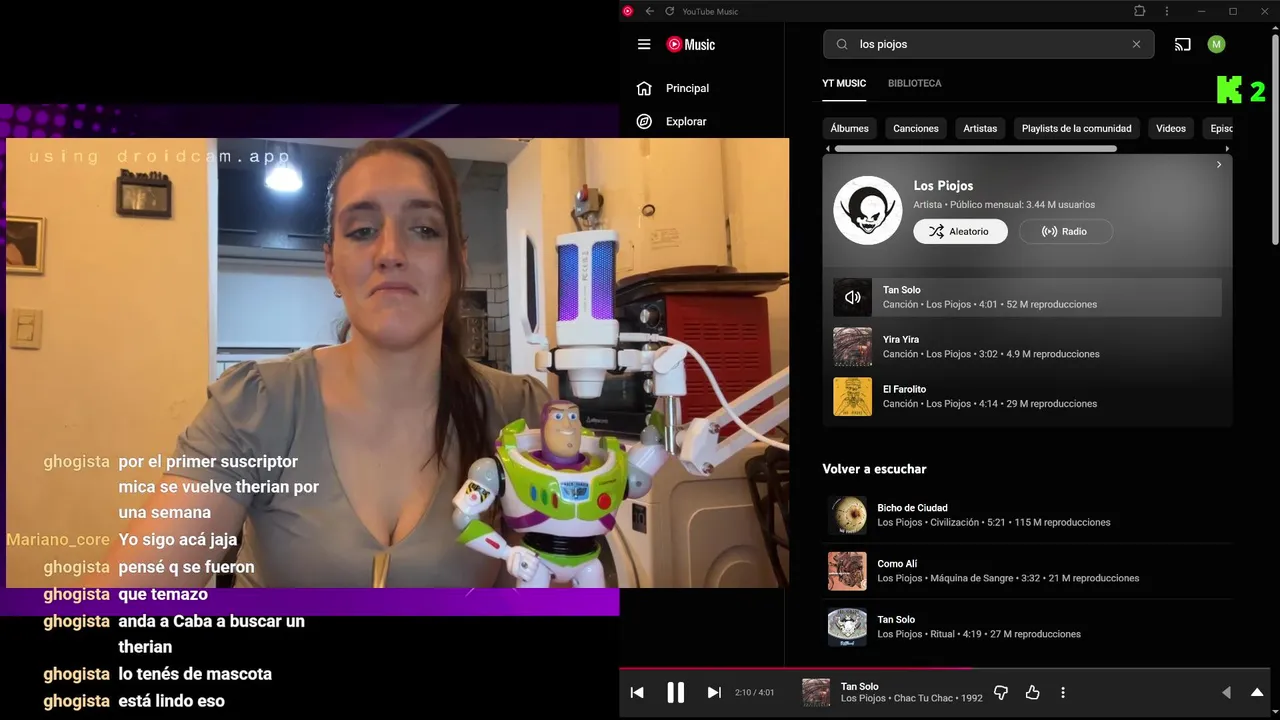The width and height of the screenshot is (1280, 720).
Task: Play Yira Yira from top results
Action: 1027,347
